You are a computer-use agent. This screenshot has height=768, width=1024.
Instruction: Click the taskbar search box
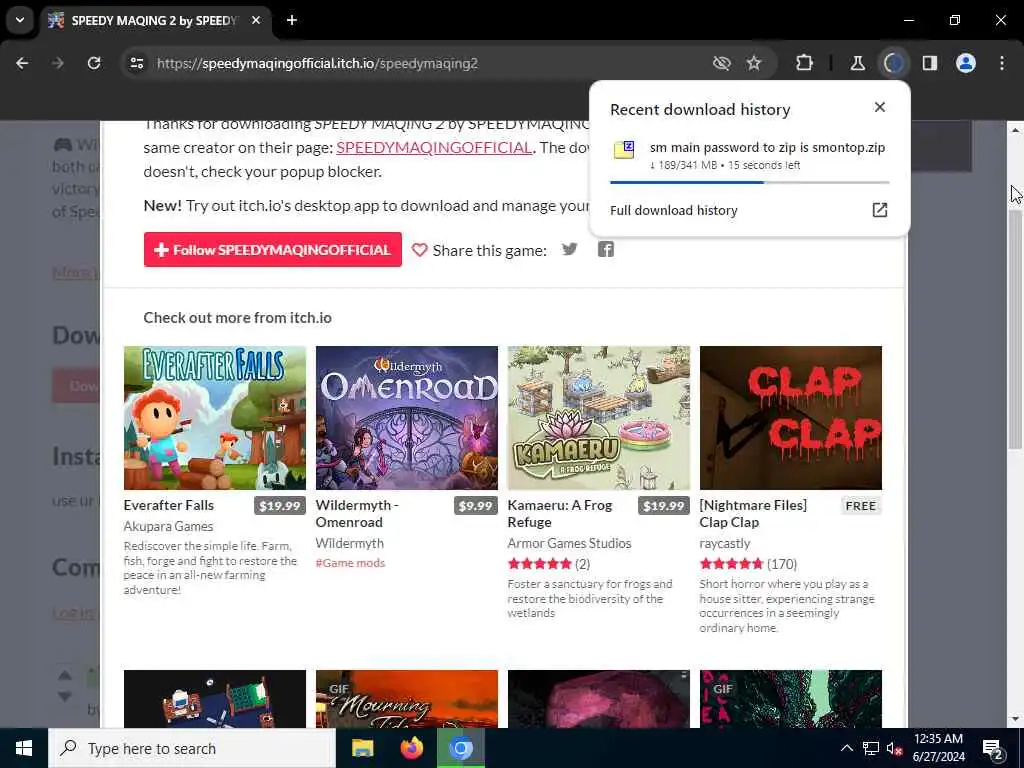tap(192, 748)
